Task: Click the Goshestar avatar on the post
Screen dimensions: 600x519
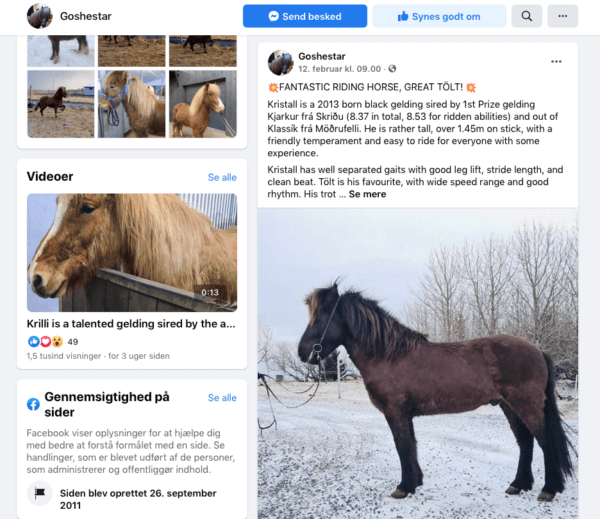Action: [280, 62]
